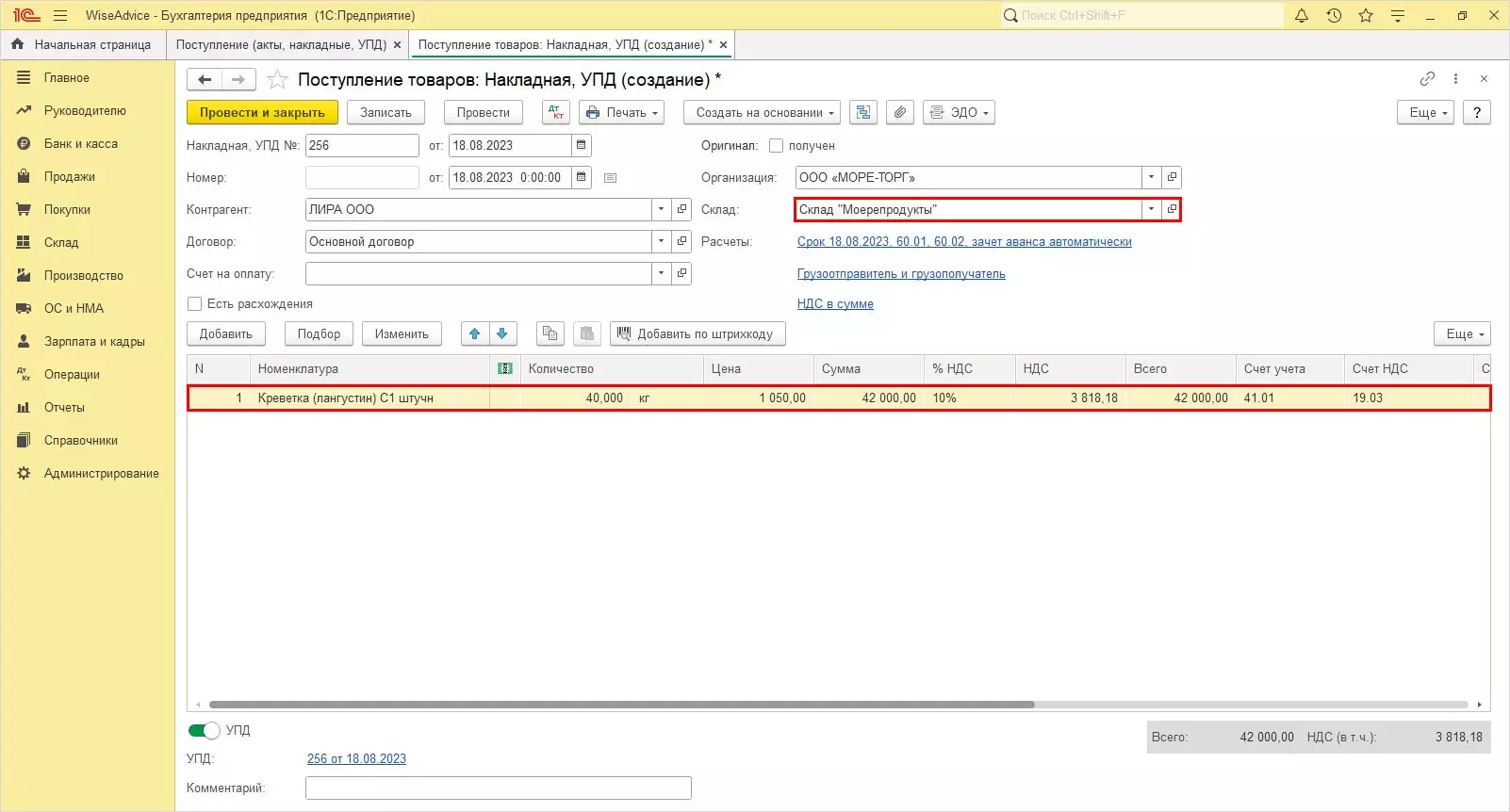Expand the Печать dropdown menu
Viewport: 1510px width, 812px height.
pos(621,112)
